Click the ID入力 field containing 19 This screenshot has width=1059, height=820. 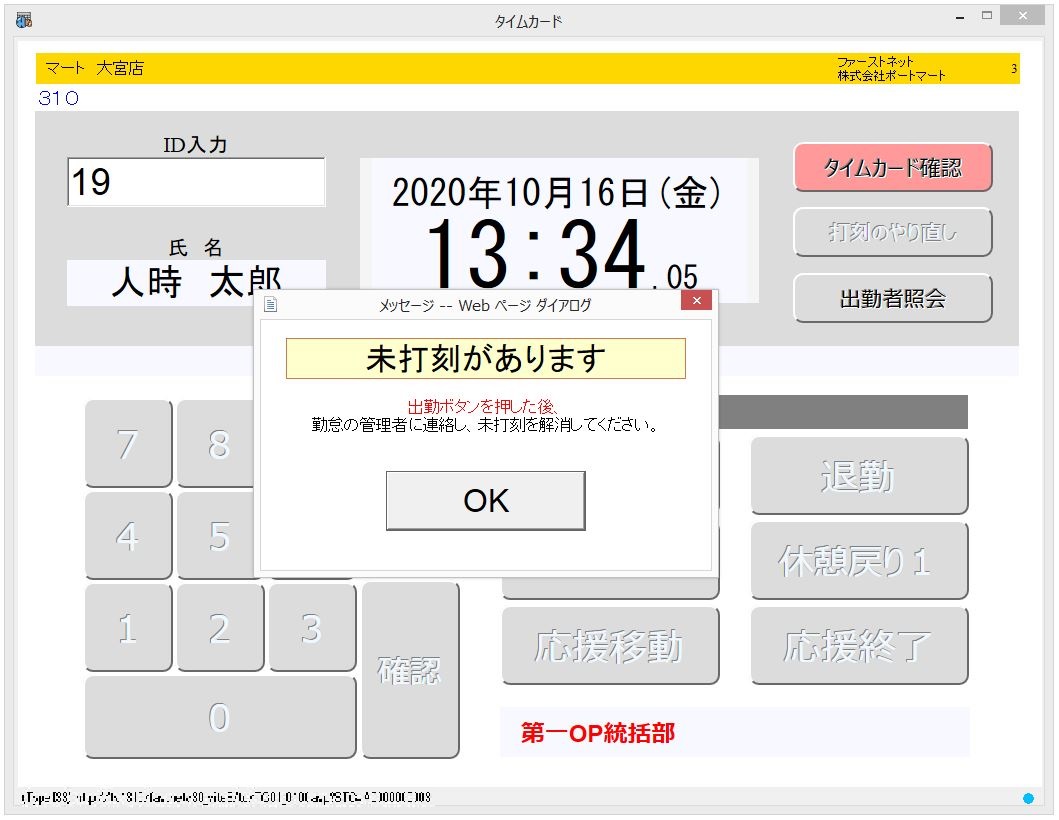[196, 182]
